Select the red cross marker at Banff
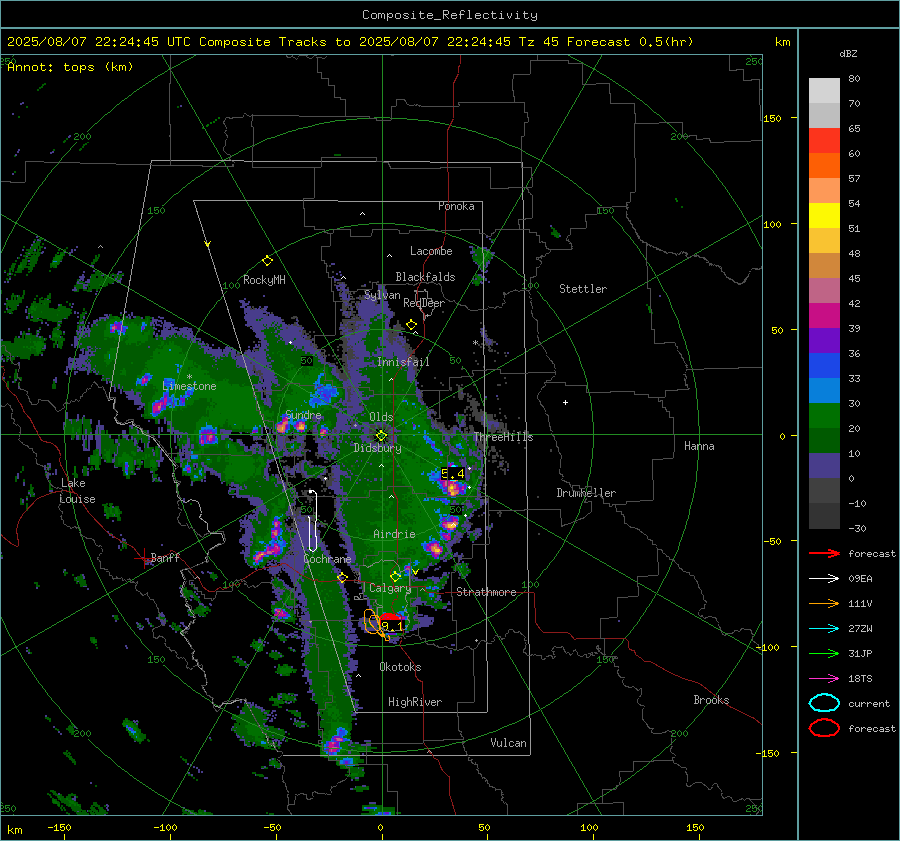 (x=143, y=558)
